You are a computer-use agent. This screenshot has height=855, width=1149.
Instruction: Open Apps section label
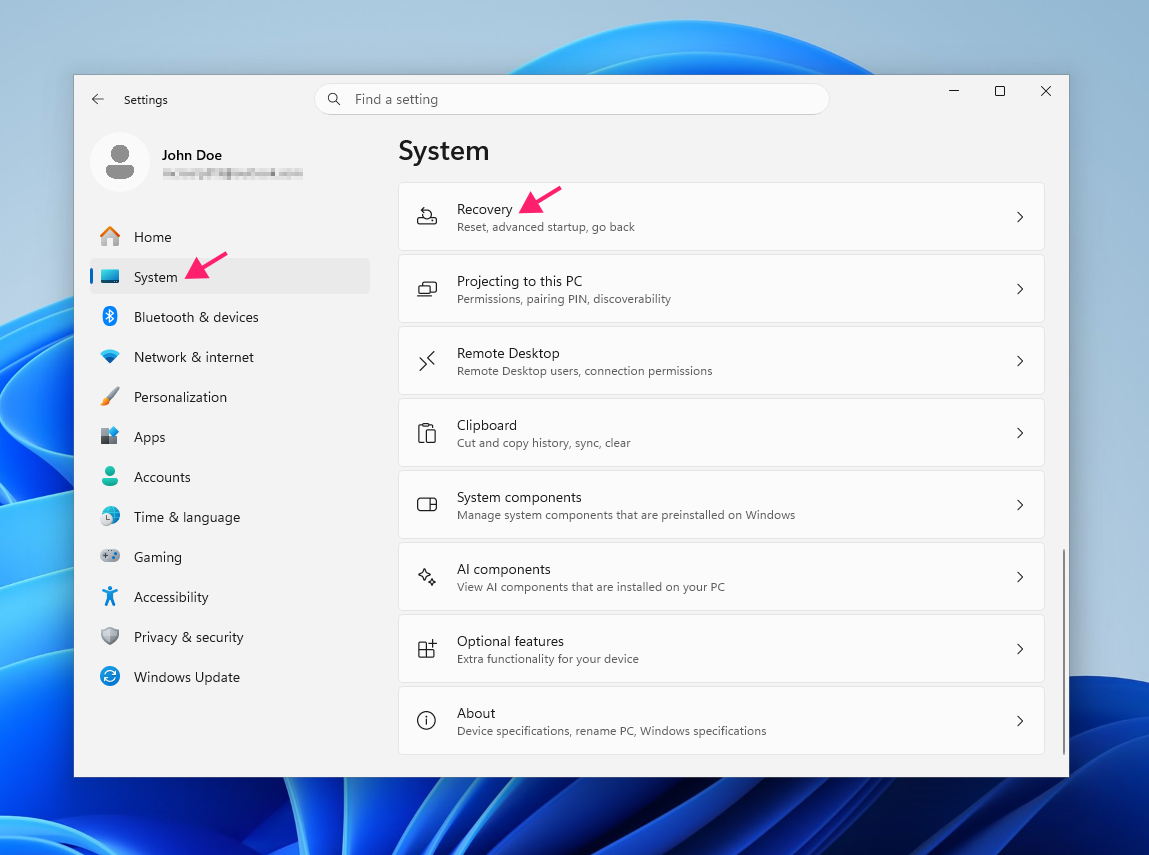(149, 437)
